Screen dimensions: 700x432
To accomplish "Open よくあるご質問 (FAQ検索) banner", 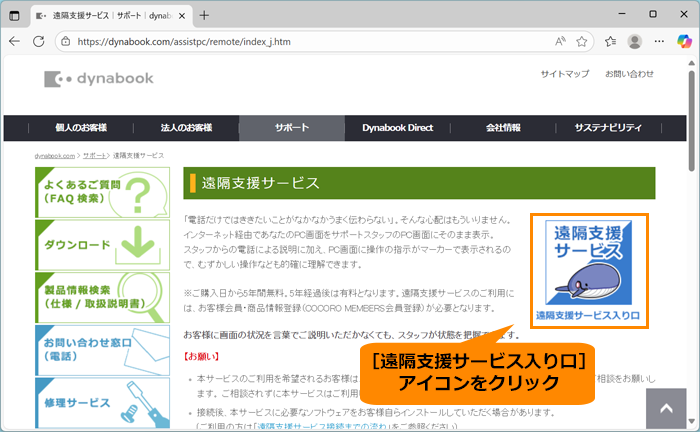I will [x=102, y=192].
